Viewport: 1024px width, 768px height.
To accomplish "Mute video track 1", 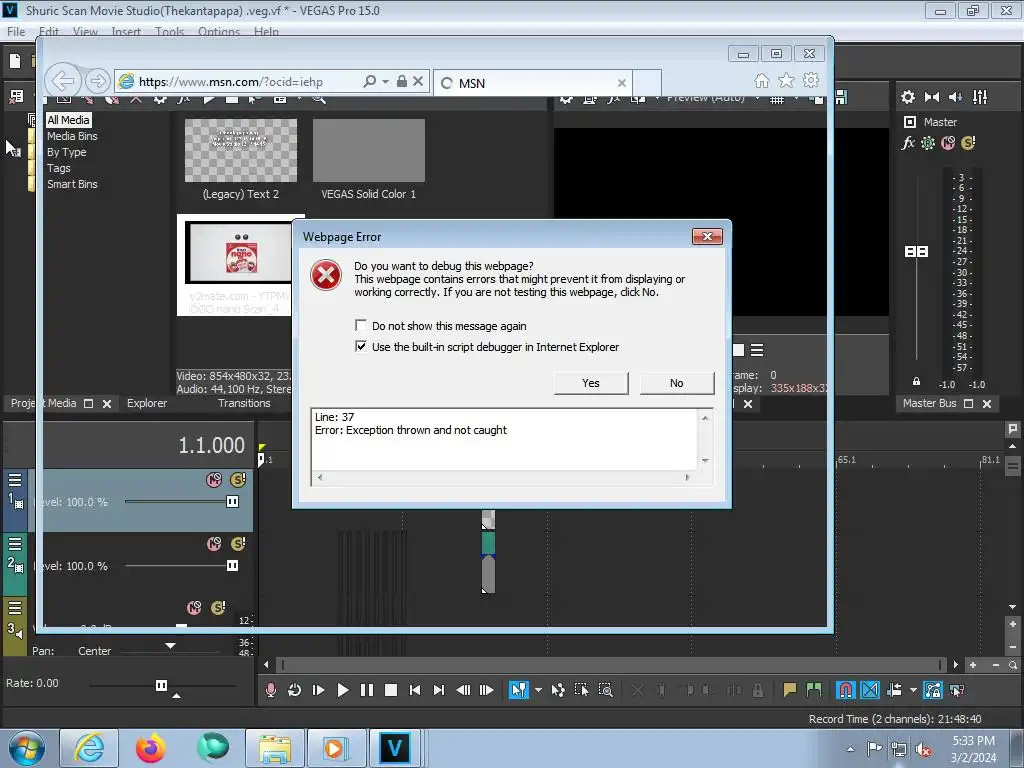I will (214, 480).
